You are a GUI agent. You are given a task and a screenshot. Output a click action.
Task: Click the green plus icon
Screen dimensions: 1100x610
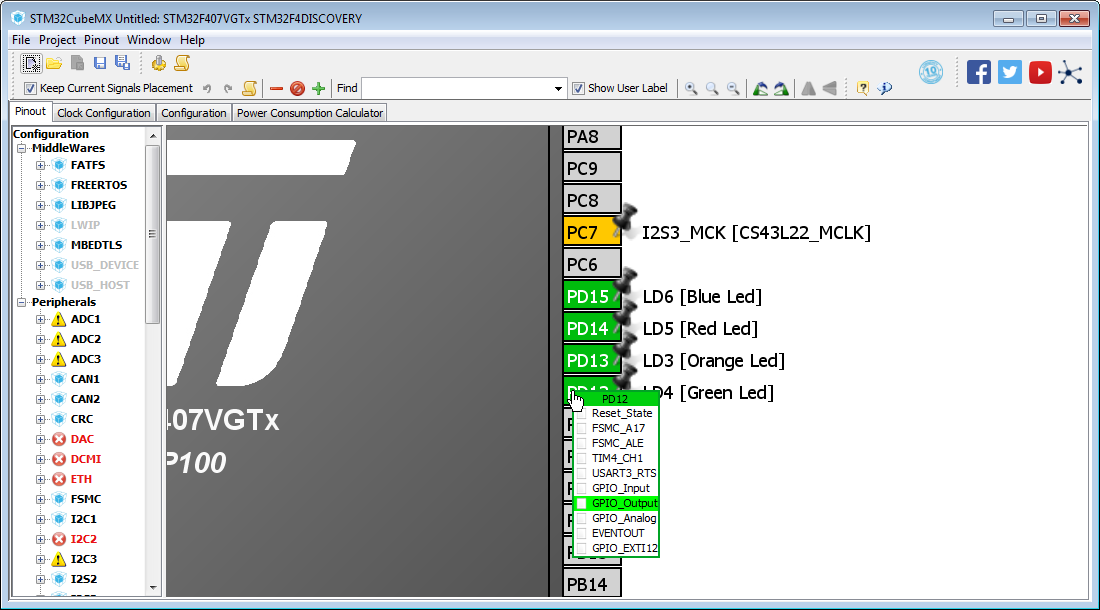click(x=318, y=88)
